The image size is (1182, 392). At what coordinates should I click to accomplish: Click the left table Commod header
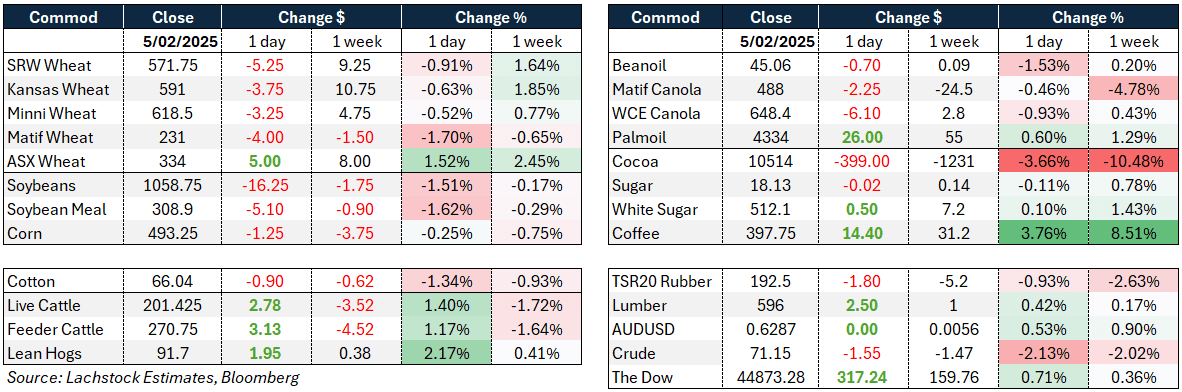[64, 17]
